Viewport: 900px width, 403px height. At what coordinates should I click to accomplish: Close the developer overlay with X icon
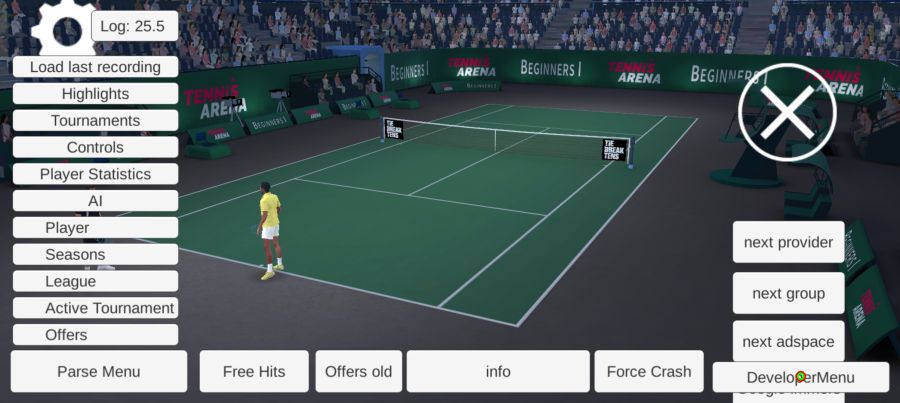pos(787,113)
